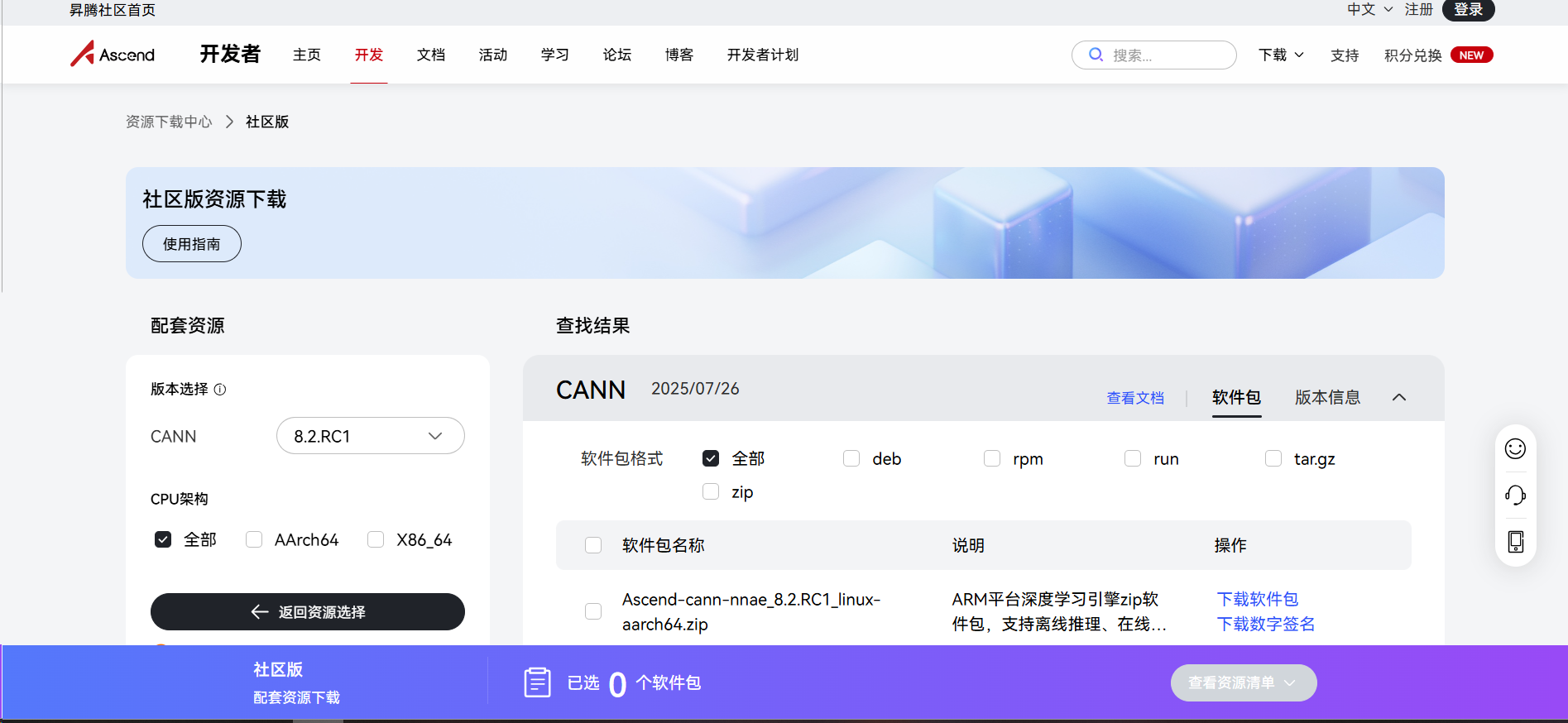Toggle the 全部 package format checkbox
The height and width of the screenshot is (723, 1568).
pyautogui.click(x=711, y=458)
